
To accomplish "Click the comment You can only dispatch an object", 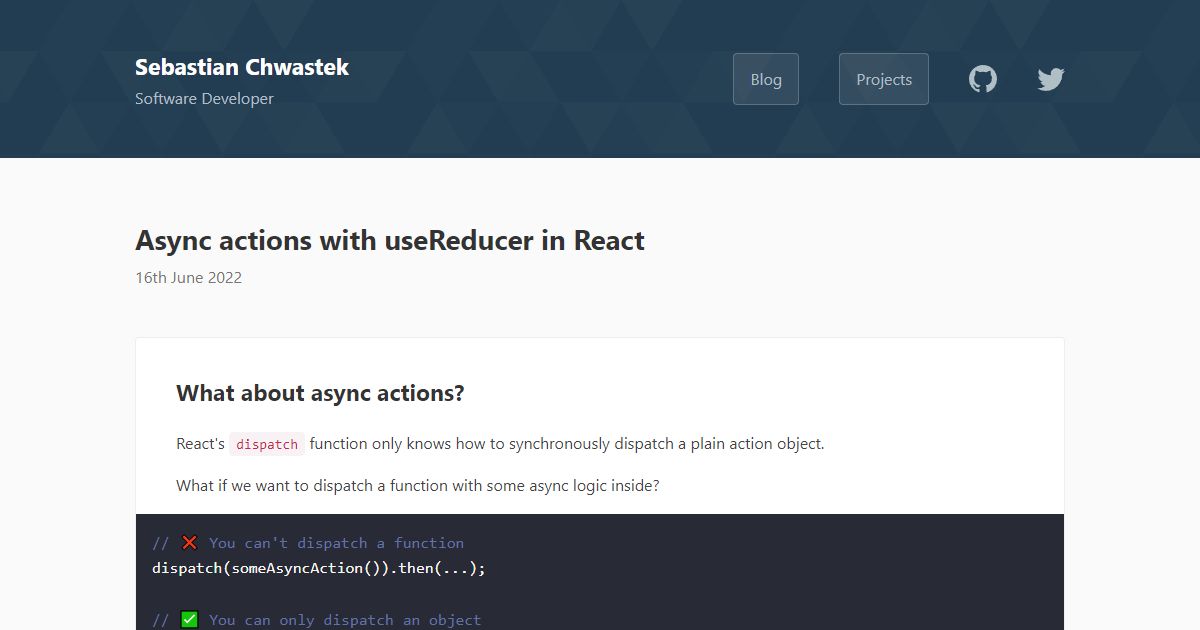I will [x=317, y=620].
